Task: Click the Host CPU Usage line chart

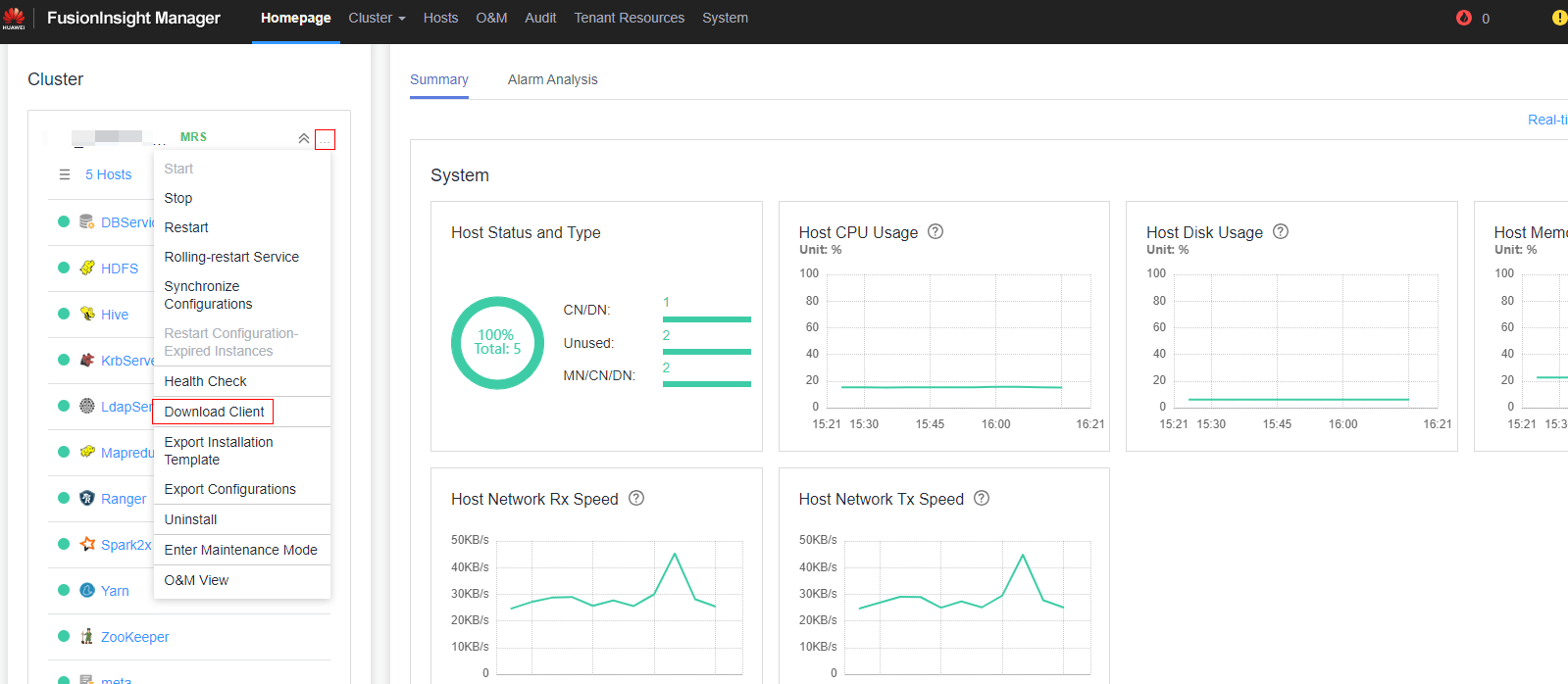Action: (x=958, y=341)
